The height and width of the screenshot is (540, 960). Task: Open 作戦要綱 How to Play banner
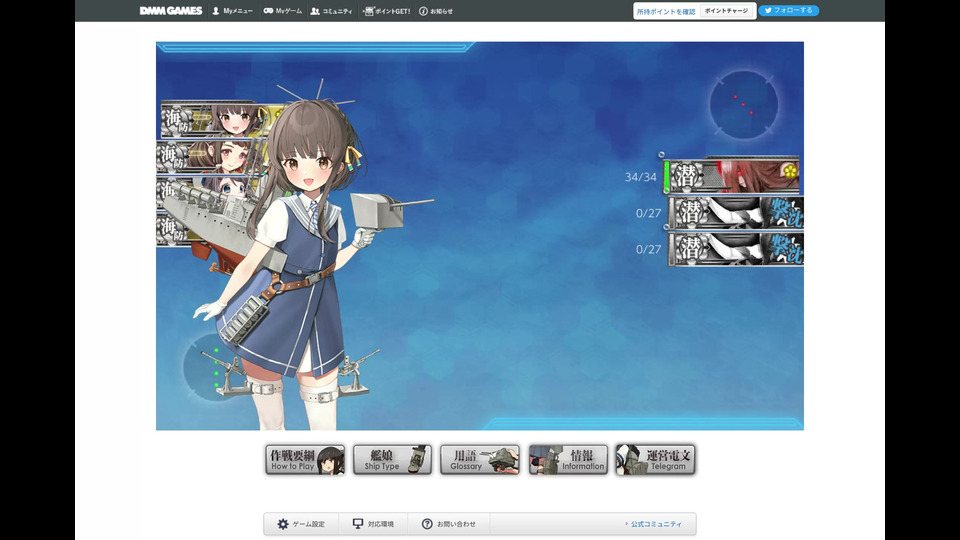tap(305, 460)
